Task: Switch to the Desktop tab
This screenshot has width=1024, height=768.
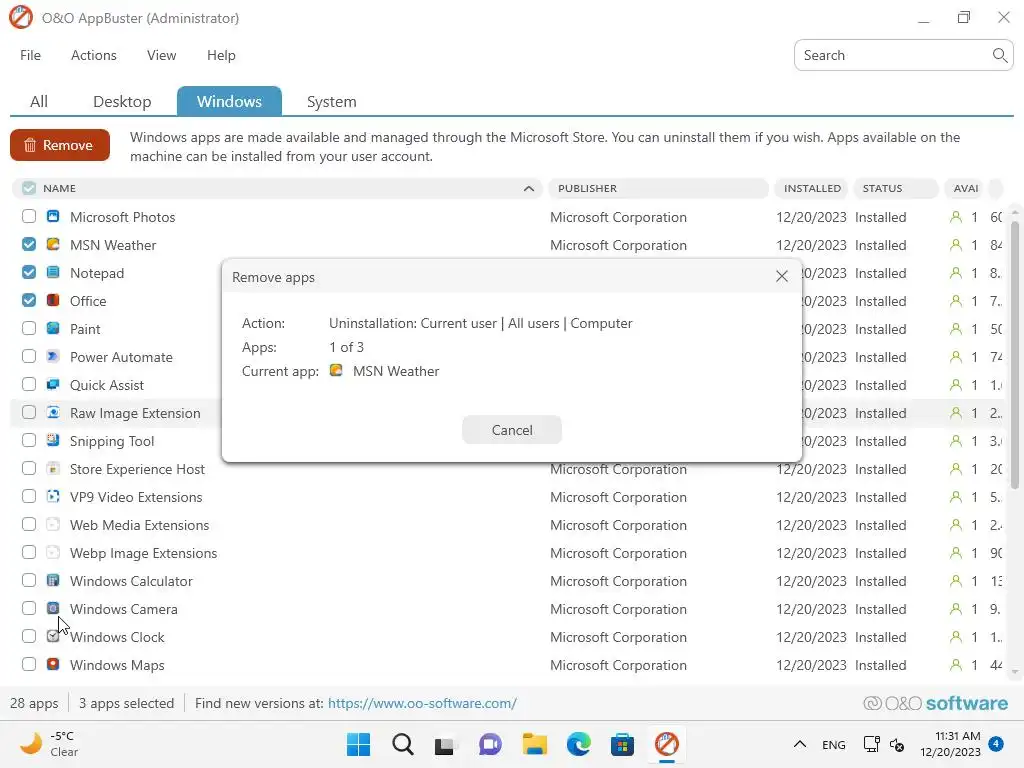Action: (122, 101)
